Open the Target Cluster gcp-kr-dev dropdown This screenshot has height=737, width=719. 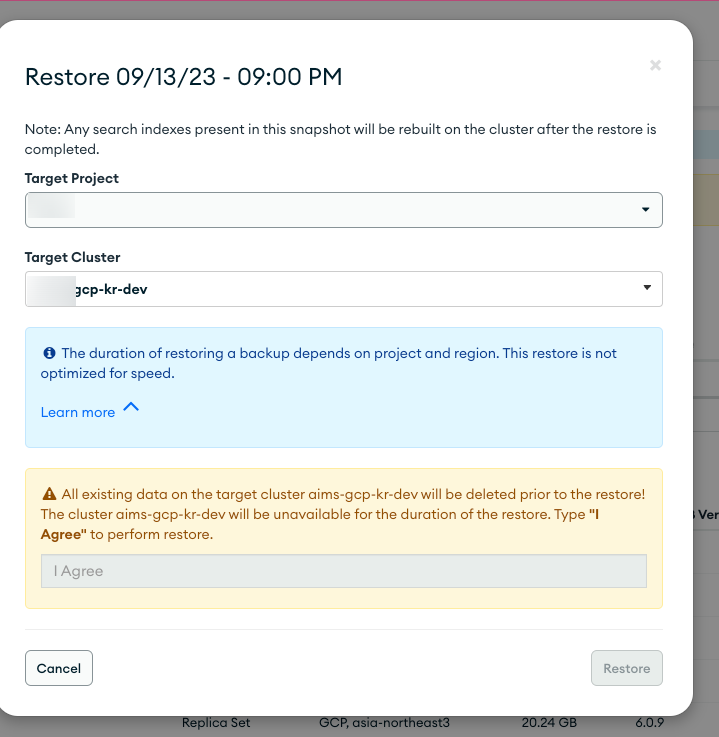(x=343, y=289)
